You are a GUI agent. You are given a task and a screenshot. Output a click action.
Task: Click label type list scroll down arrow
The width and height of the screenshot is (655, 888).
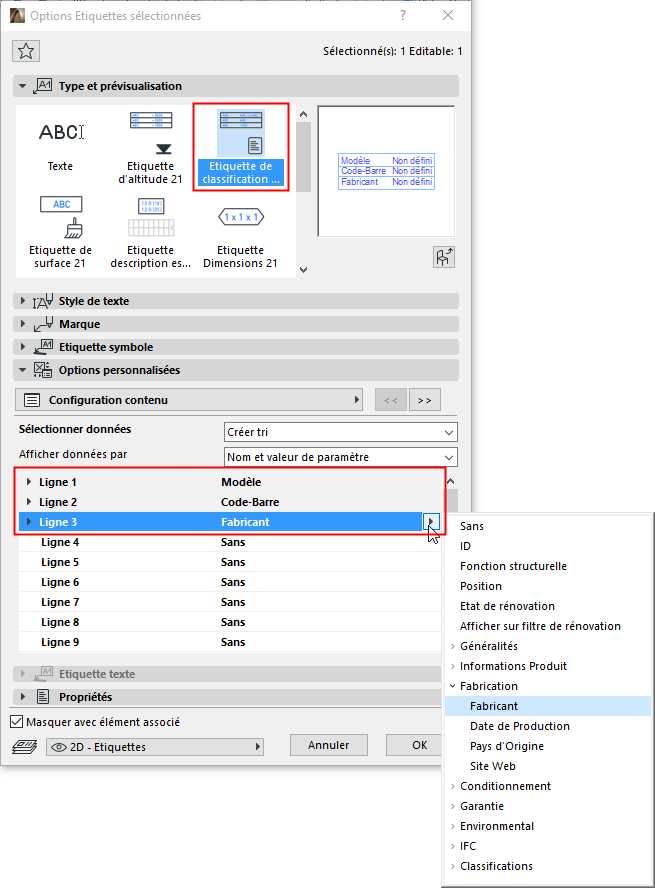[x=303, y=270]
